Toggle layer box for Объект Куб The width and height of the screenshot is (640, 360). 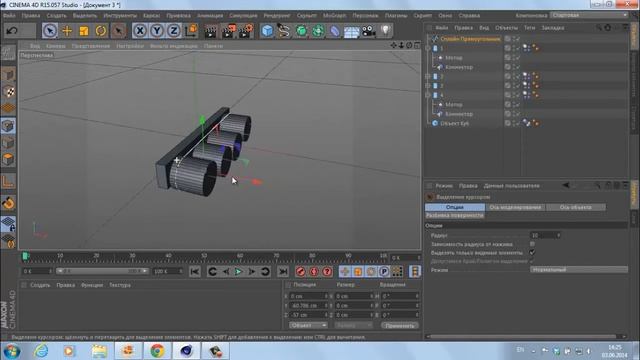(507, 123)
